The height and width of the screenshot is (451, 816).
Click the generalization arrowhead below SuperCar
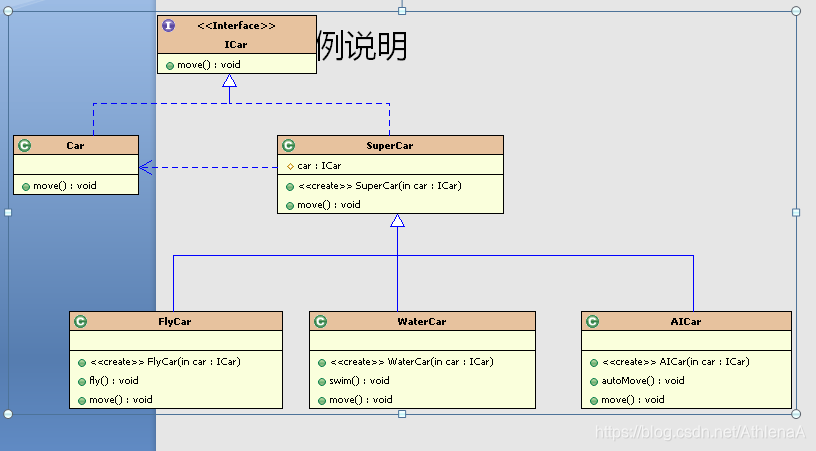398,221
